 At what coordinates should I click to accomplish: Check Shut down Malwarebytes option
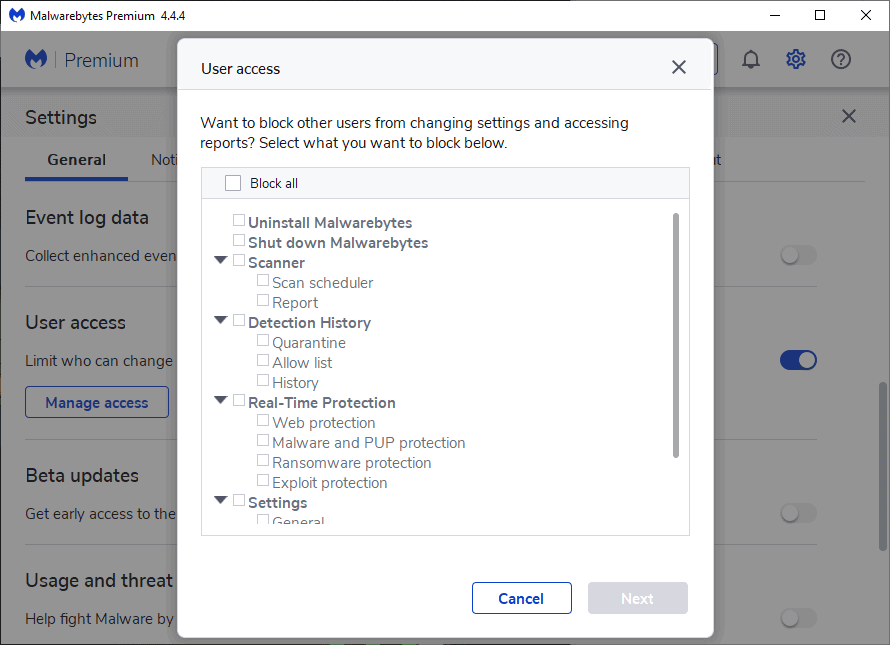[x=238, y=240]
